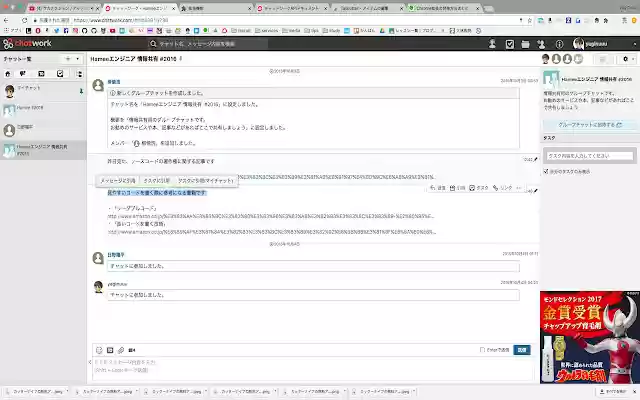Click the monde selection 2017 advertisement banner

[590, 337]
